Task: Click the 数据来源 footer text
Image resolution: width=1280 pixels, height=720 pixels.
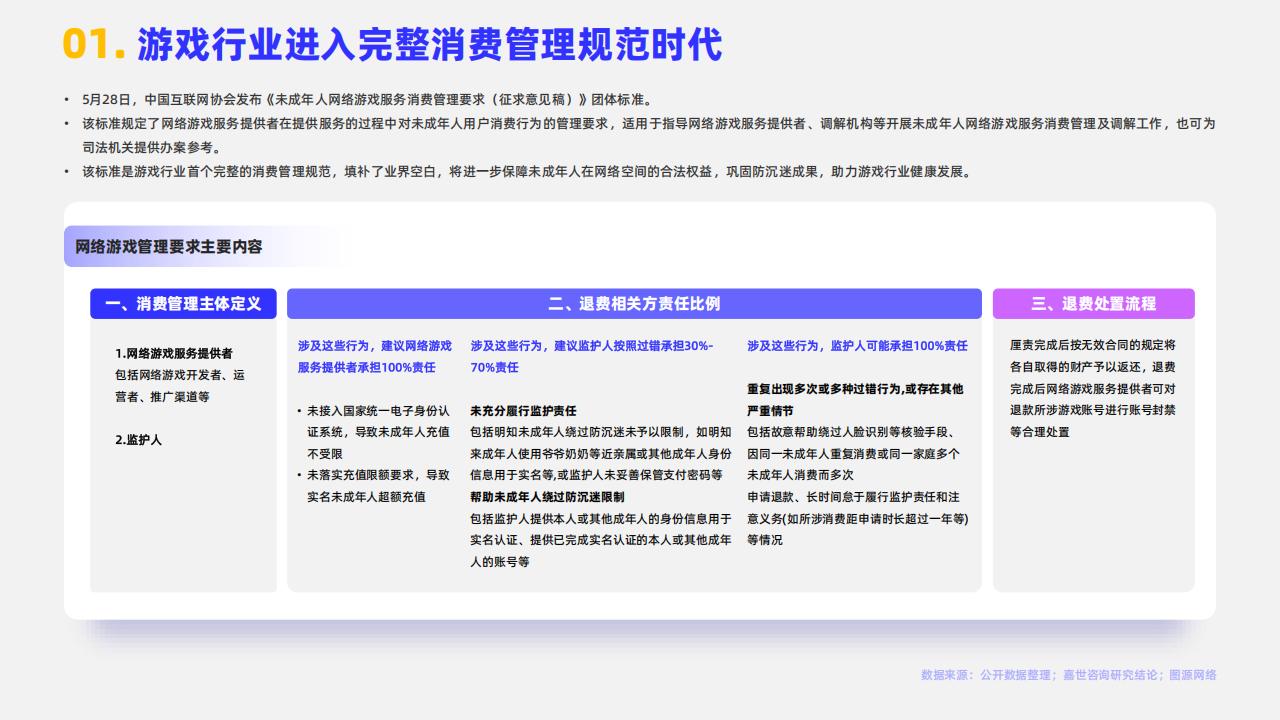Action: (1070, 675)
